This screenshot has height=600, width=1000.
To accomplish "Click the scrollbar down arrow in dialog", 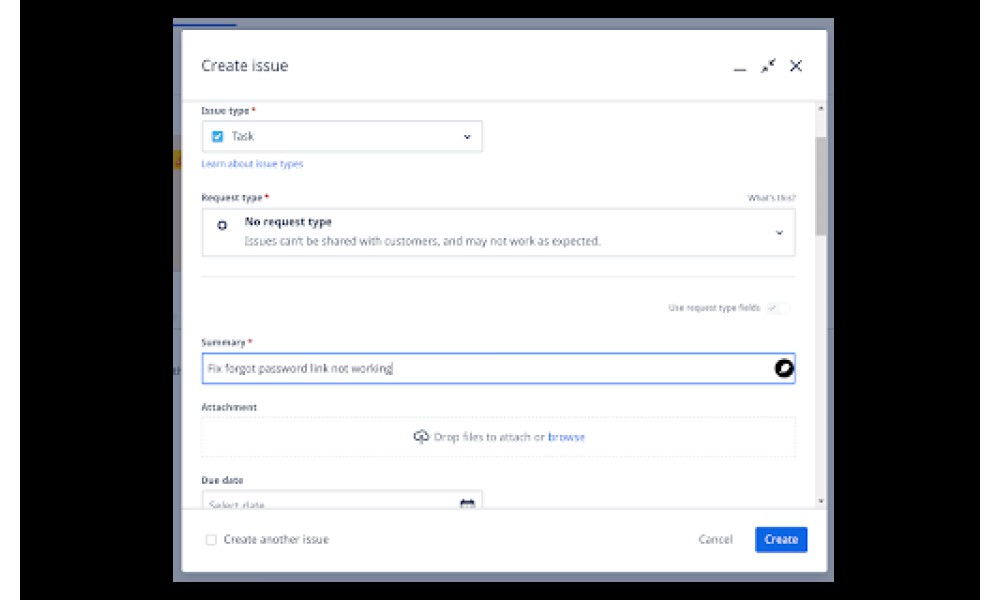I will point(821,501).
